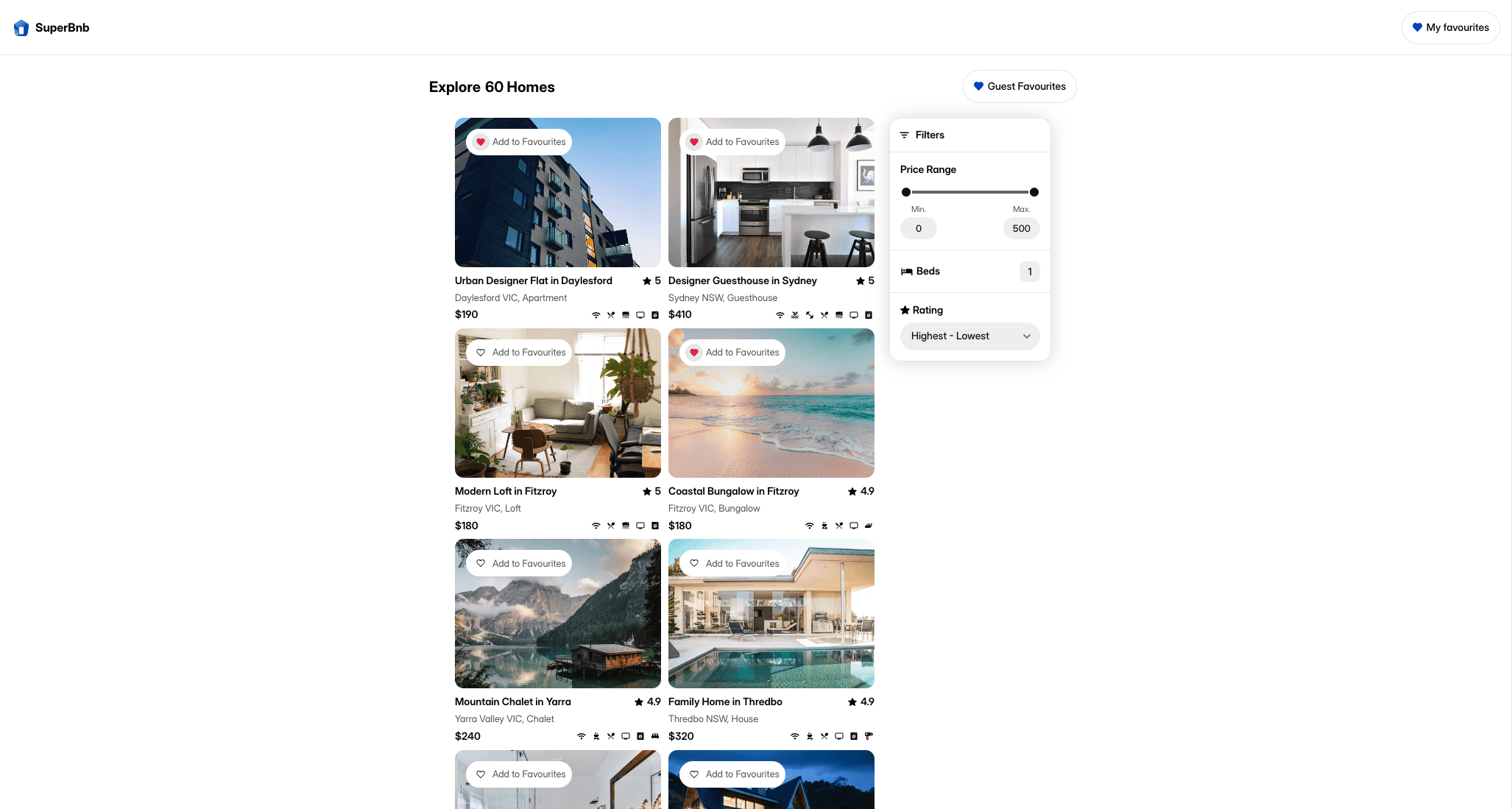
Task: Open the Urban Designer Flat in Daylesford listing title
Action: coord(534,281)
